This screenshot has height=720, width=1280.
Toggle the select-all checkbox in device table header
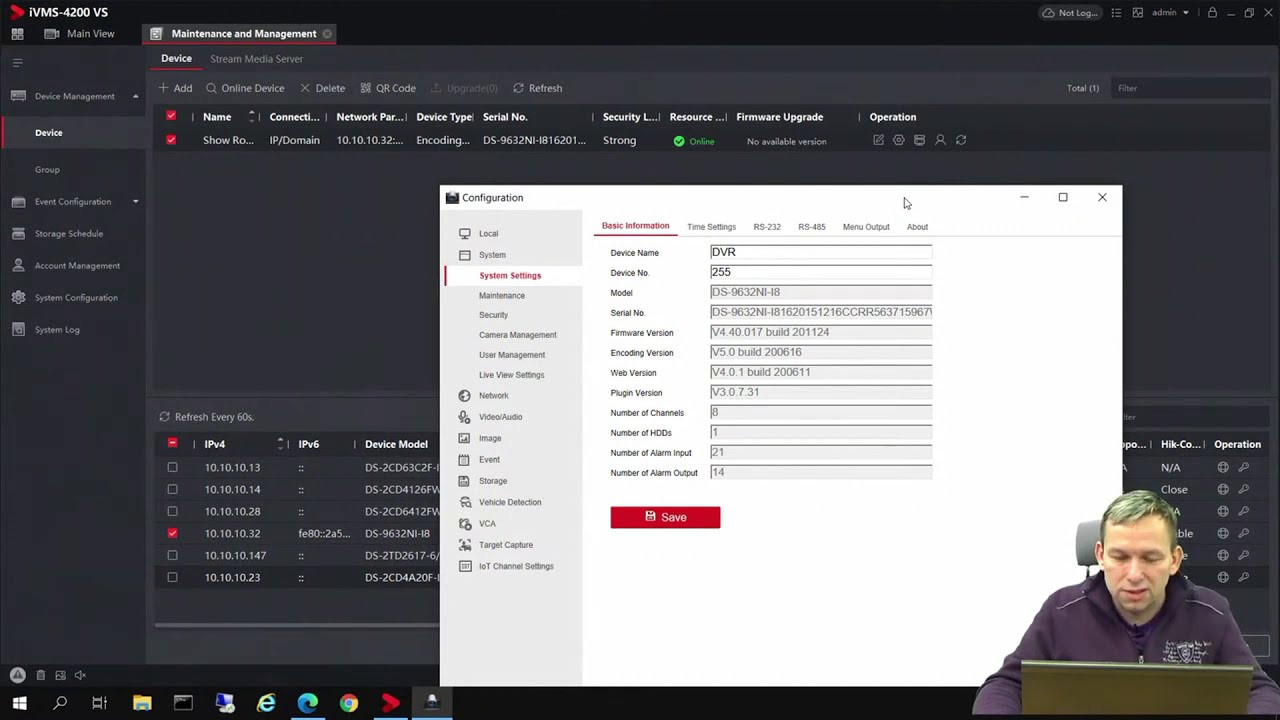[x=171, y=117]
